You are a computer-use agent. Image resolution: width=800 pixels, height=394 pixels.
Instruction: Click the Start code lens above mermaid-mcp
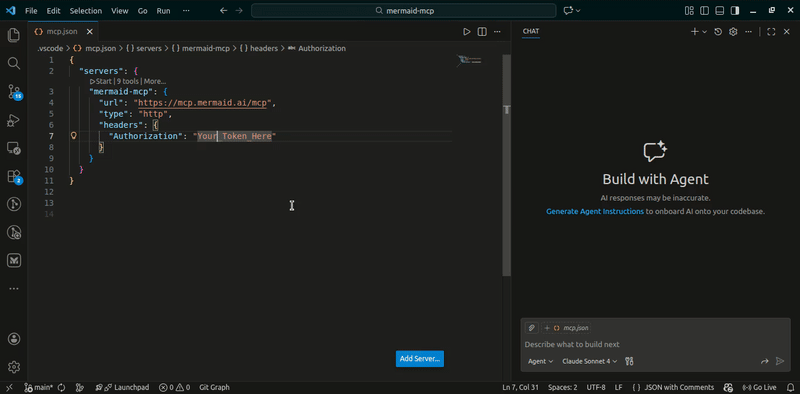pos(101,82)
